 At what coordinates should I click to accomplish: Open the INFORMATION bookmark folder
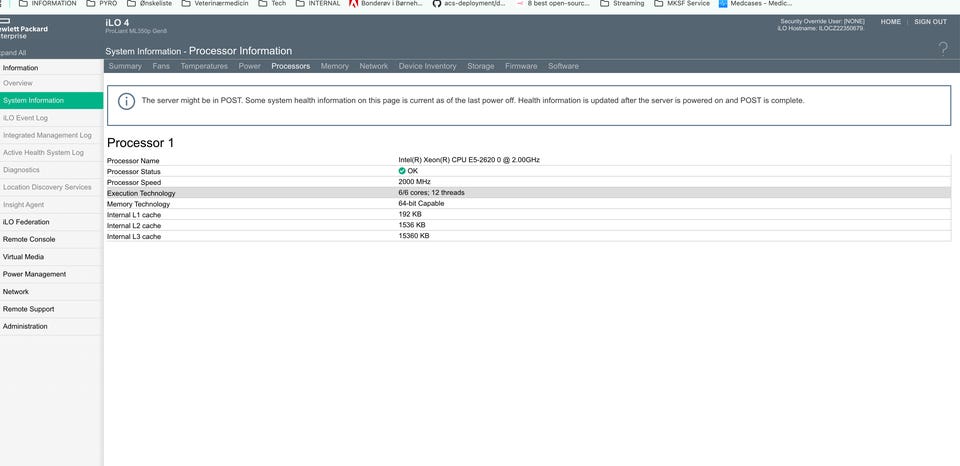48,3
